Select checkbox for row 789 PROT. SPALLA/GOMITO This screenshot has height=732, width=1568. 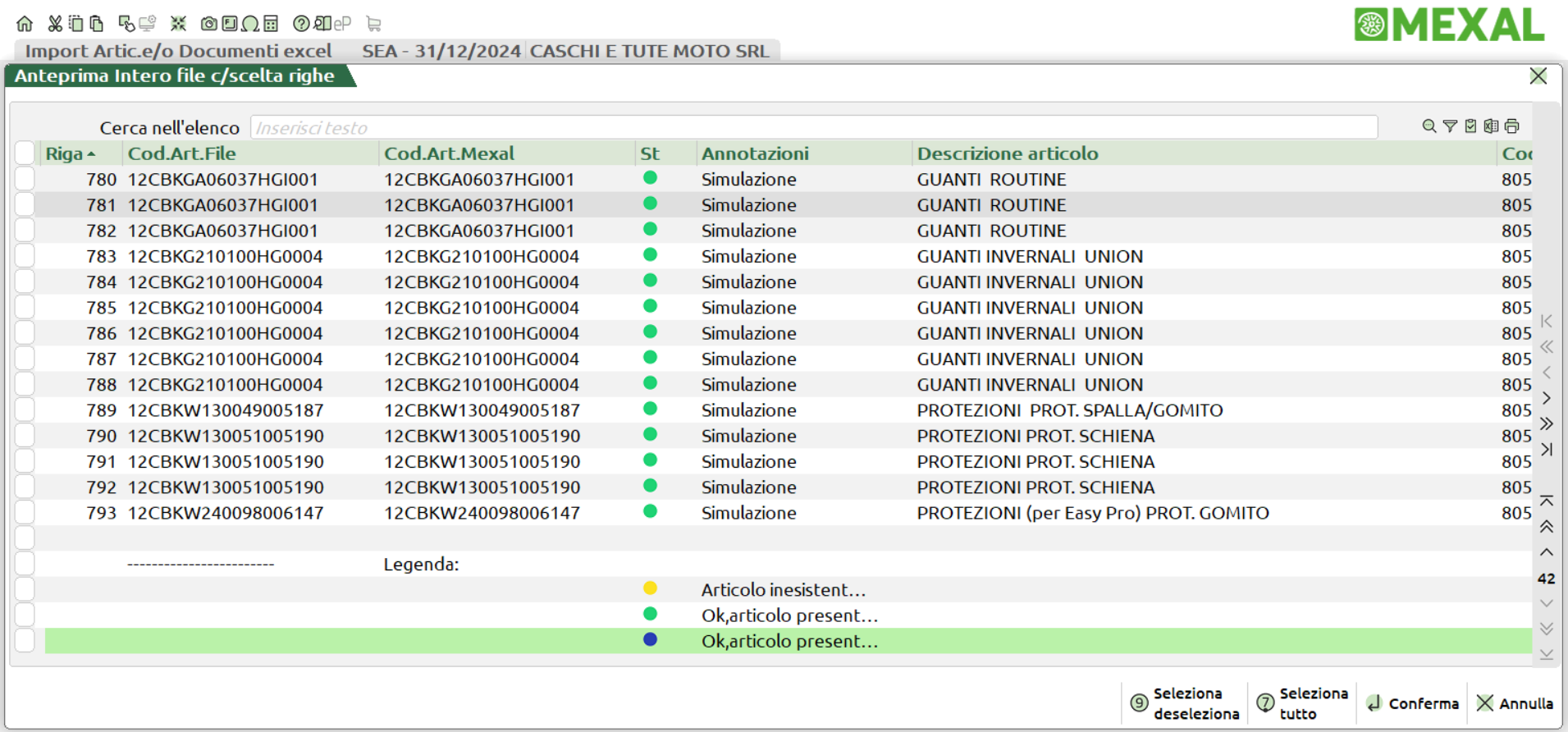coord(25,410)
